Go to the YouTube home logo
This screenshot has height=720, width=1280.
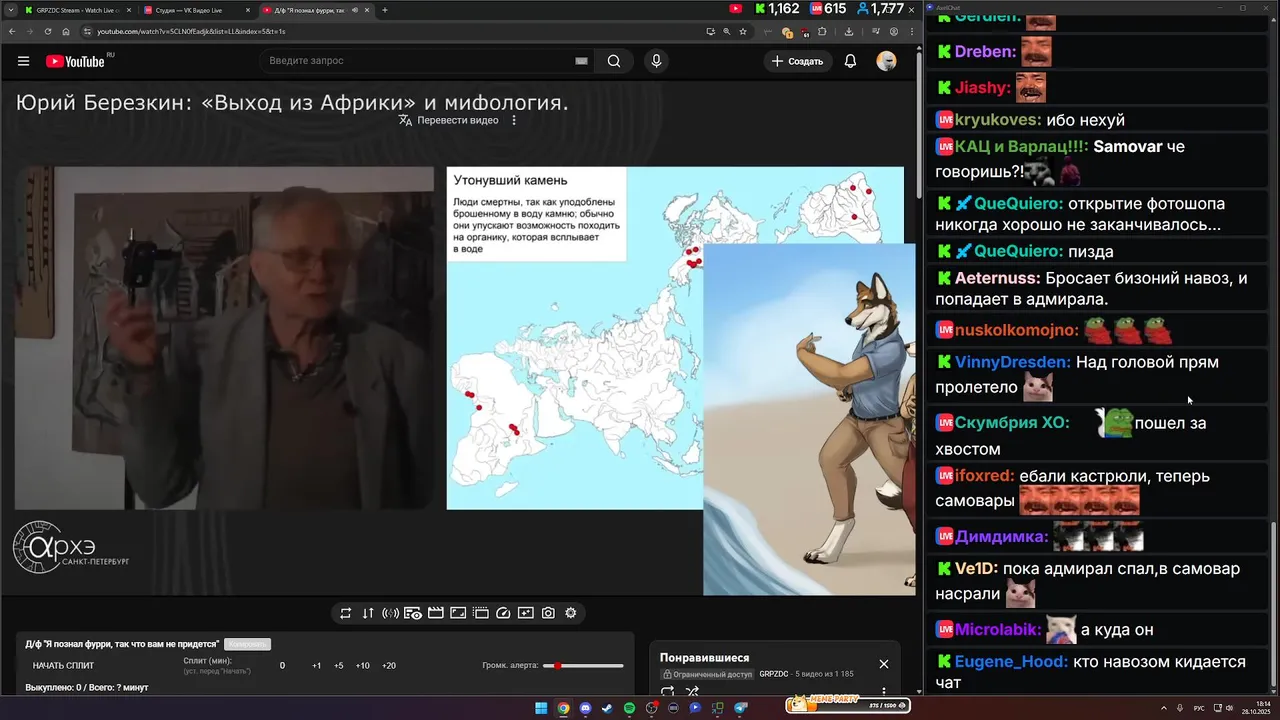tap(75, 61)
